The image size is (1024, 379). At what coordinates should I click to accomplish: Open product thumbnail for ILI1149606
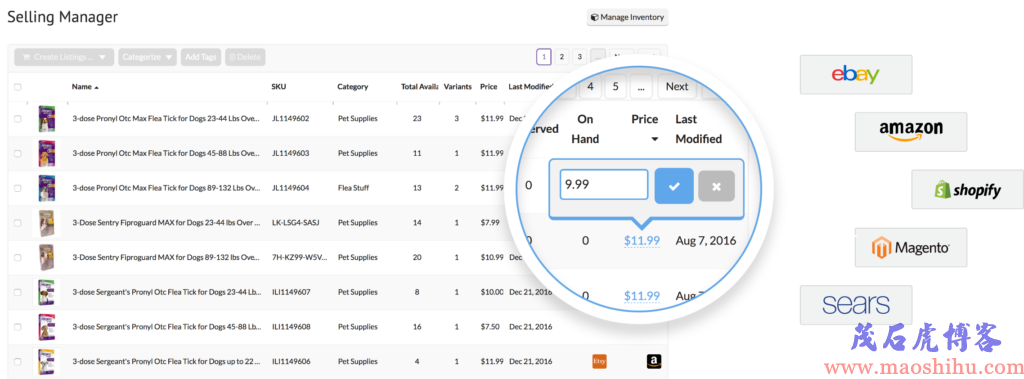(x=46, y=361)
